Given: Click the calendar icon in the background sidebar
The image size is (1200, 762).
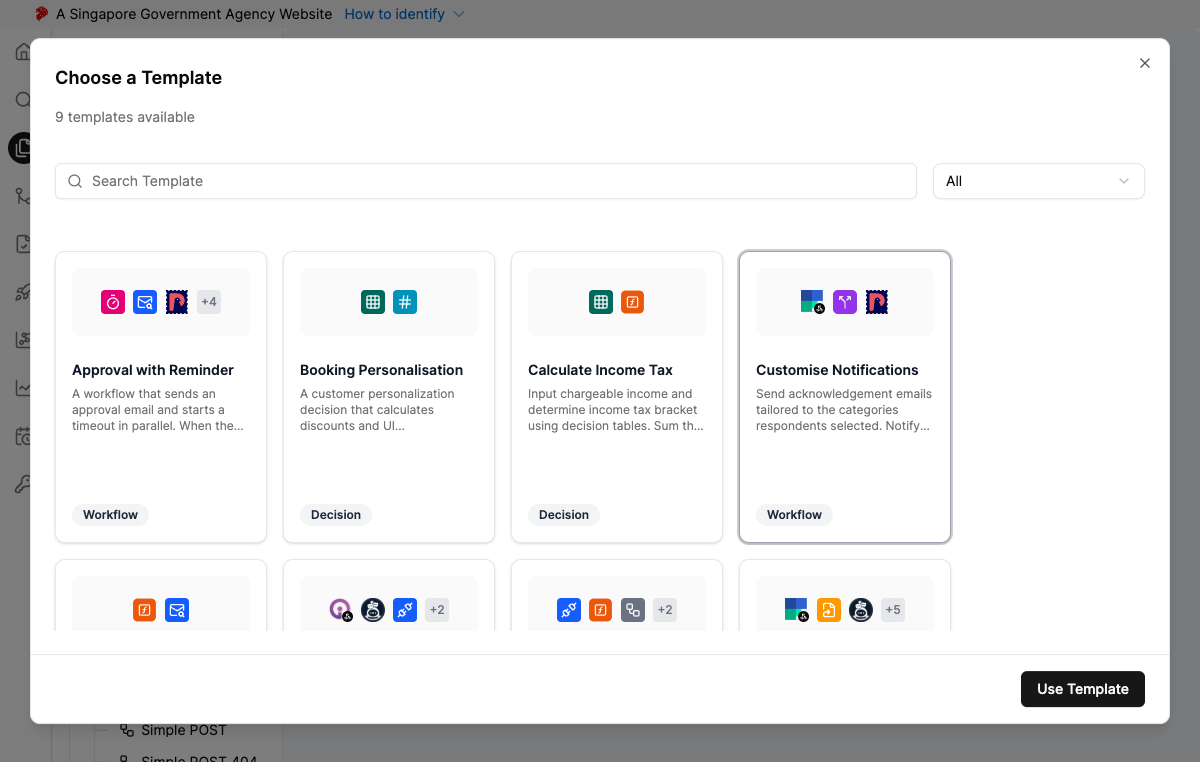Looking at the screenshot, I should click(x=23, y=437).
